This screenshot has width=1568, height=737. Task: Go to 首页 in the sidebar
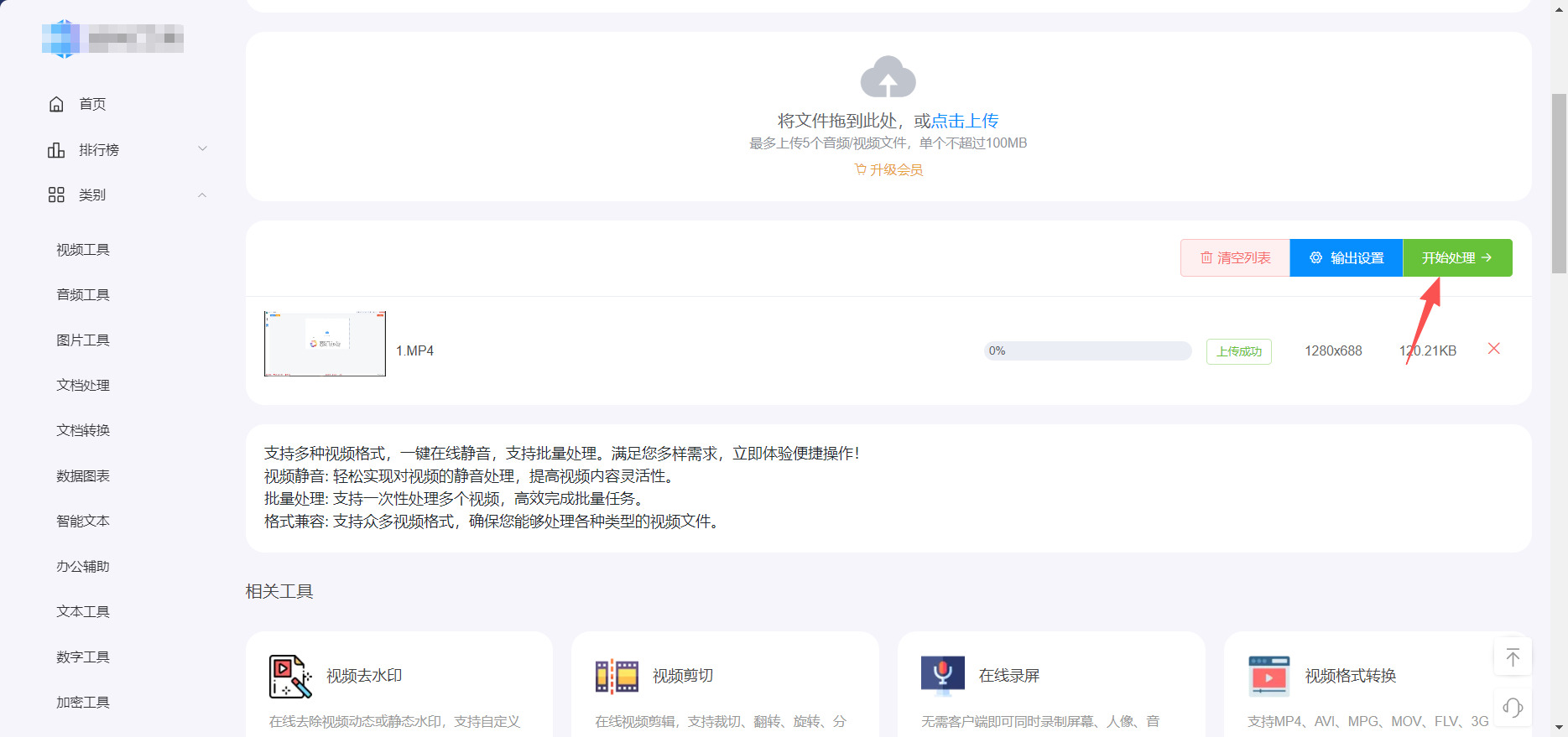pyautogui.click(x=92, y=104)
